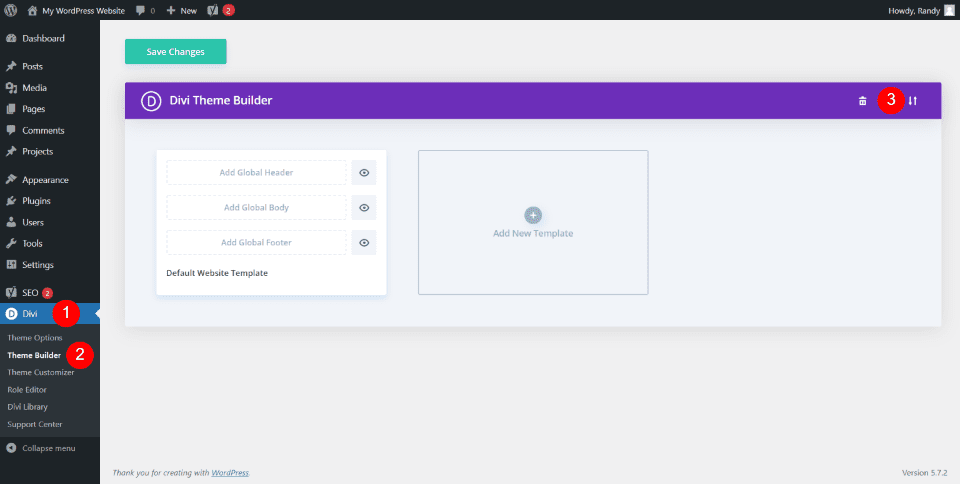The image size is (960, 484).
Task: Open Plugins in the sidebar
Action: tap(36, 201)
